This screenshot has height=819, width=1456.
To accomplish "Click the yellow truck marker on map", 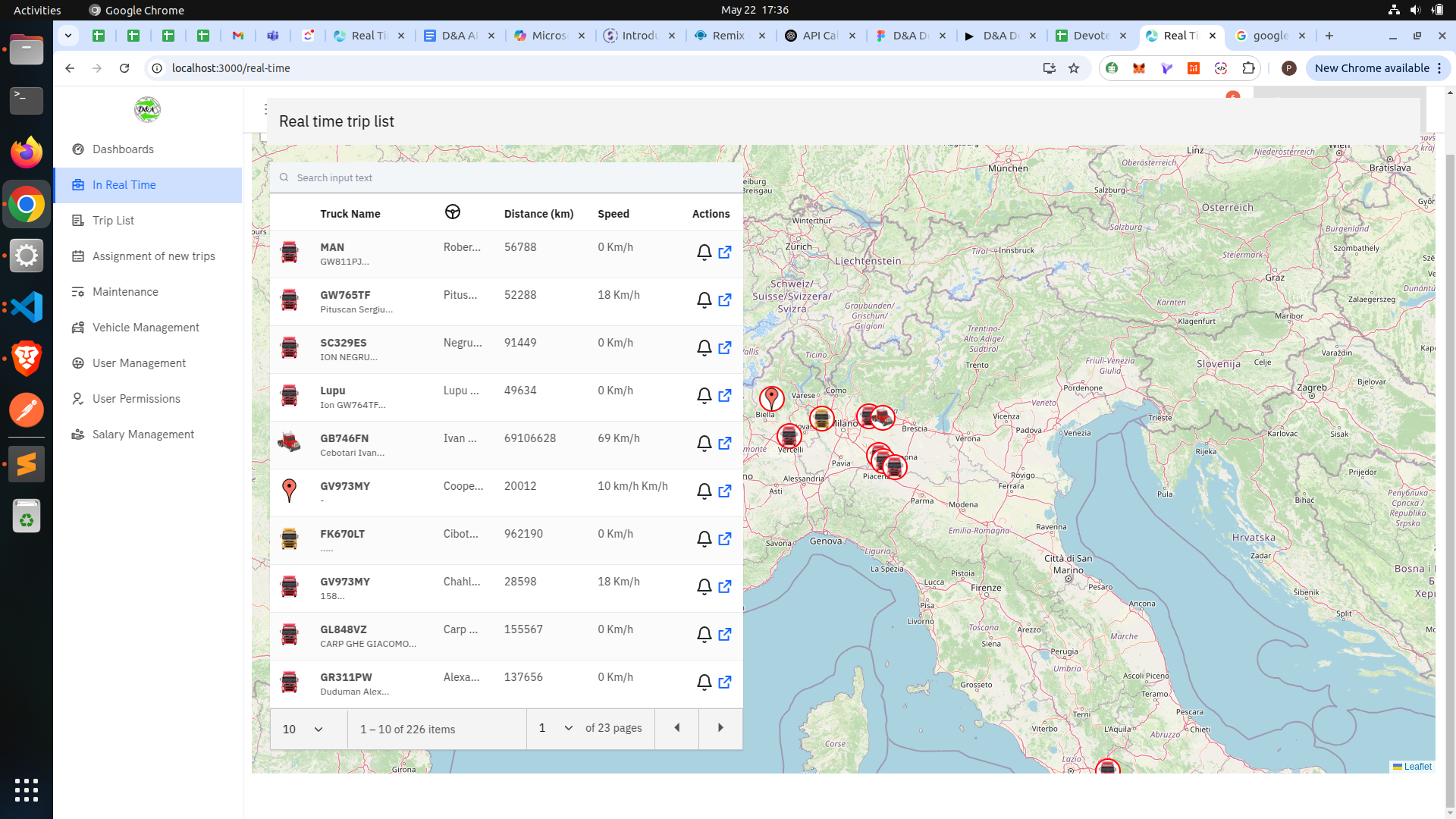I will [821, 418].
